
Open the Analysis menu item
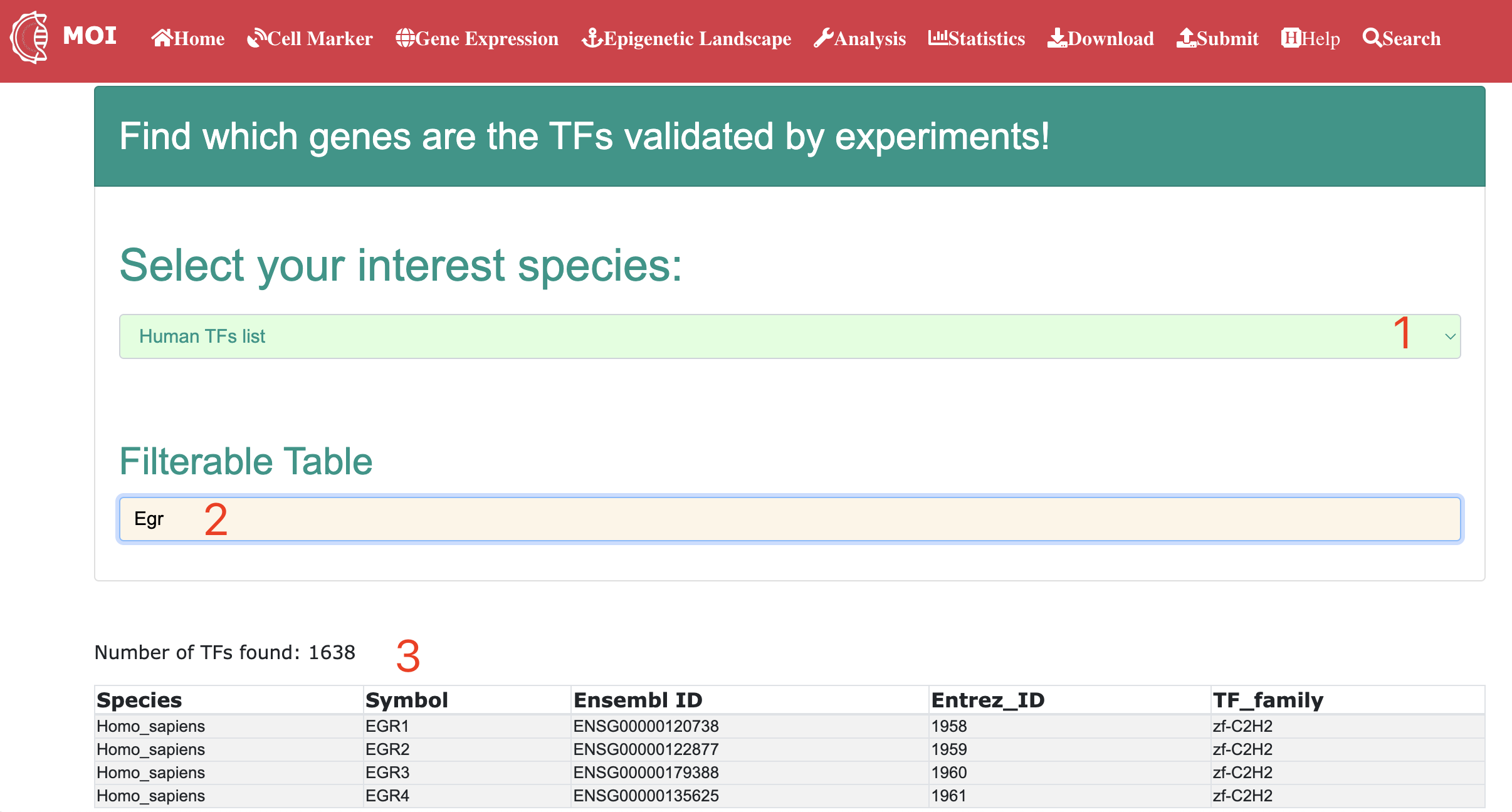(860, 38)
